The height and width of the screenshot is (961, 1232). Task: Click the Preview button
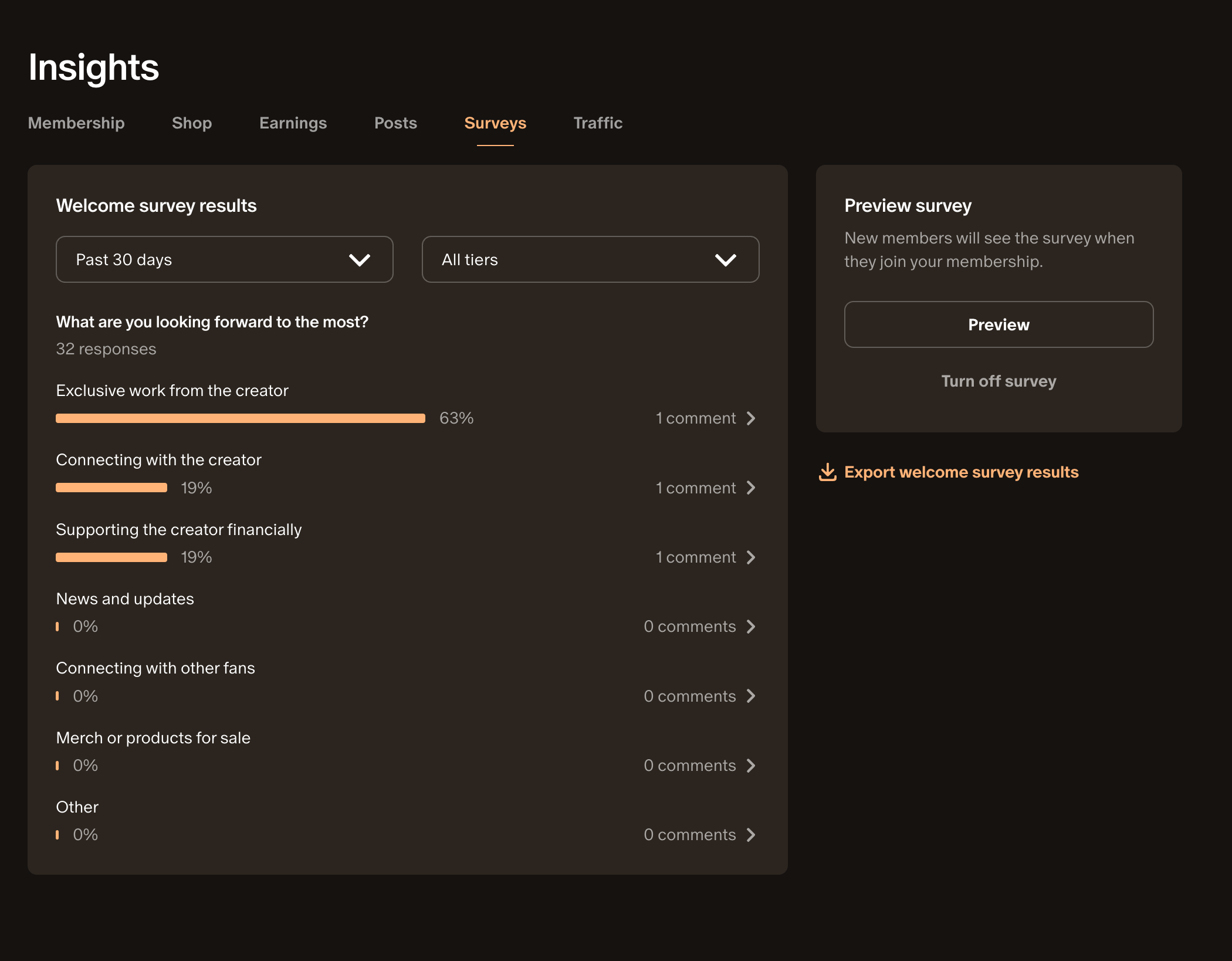(x=998, y=324)
